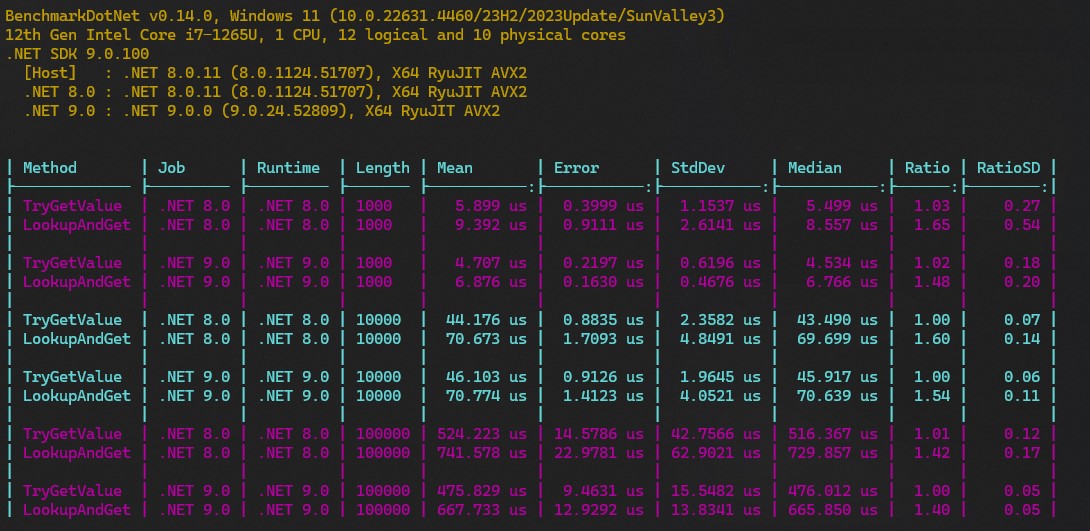This screenshot has width=1090, height=531.
Task: Click the Job column header
Action: [x=172, y=168]
